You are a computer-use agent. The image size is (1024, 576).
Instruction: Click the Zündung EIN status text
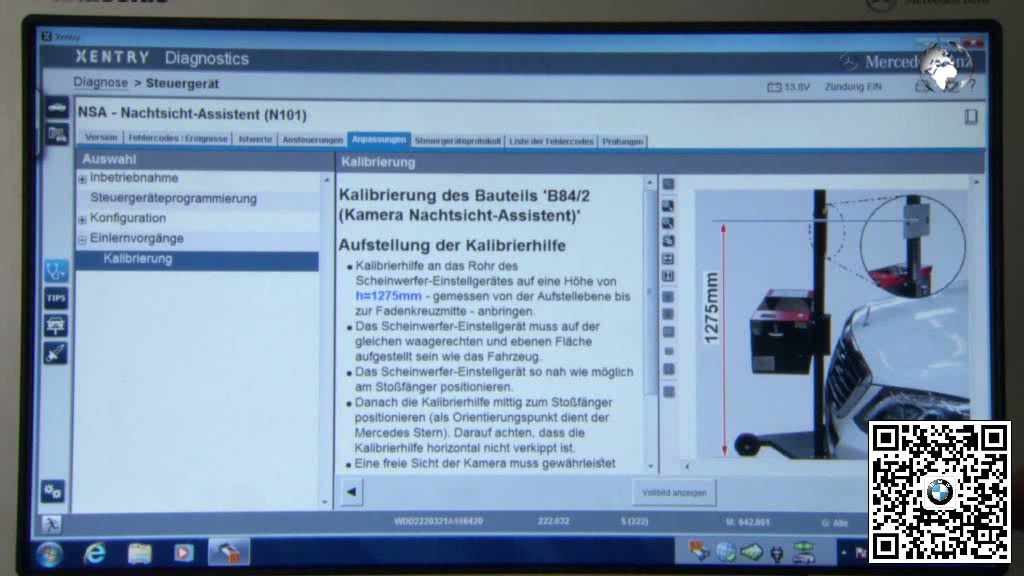(x=853, y=87)
